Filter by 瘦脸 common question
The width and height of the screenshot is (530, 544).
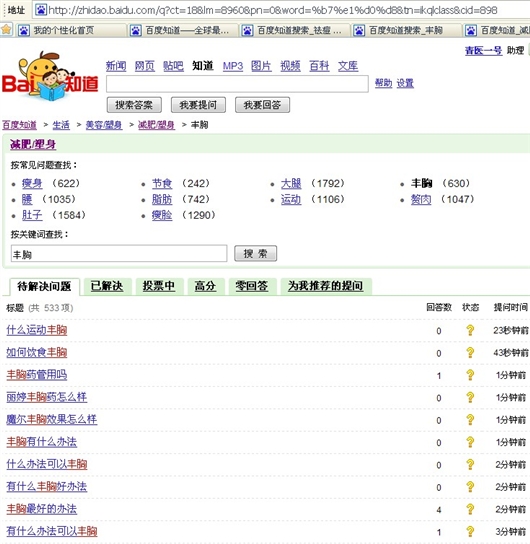click(x=162, y=215)
